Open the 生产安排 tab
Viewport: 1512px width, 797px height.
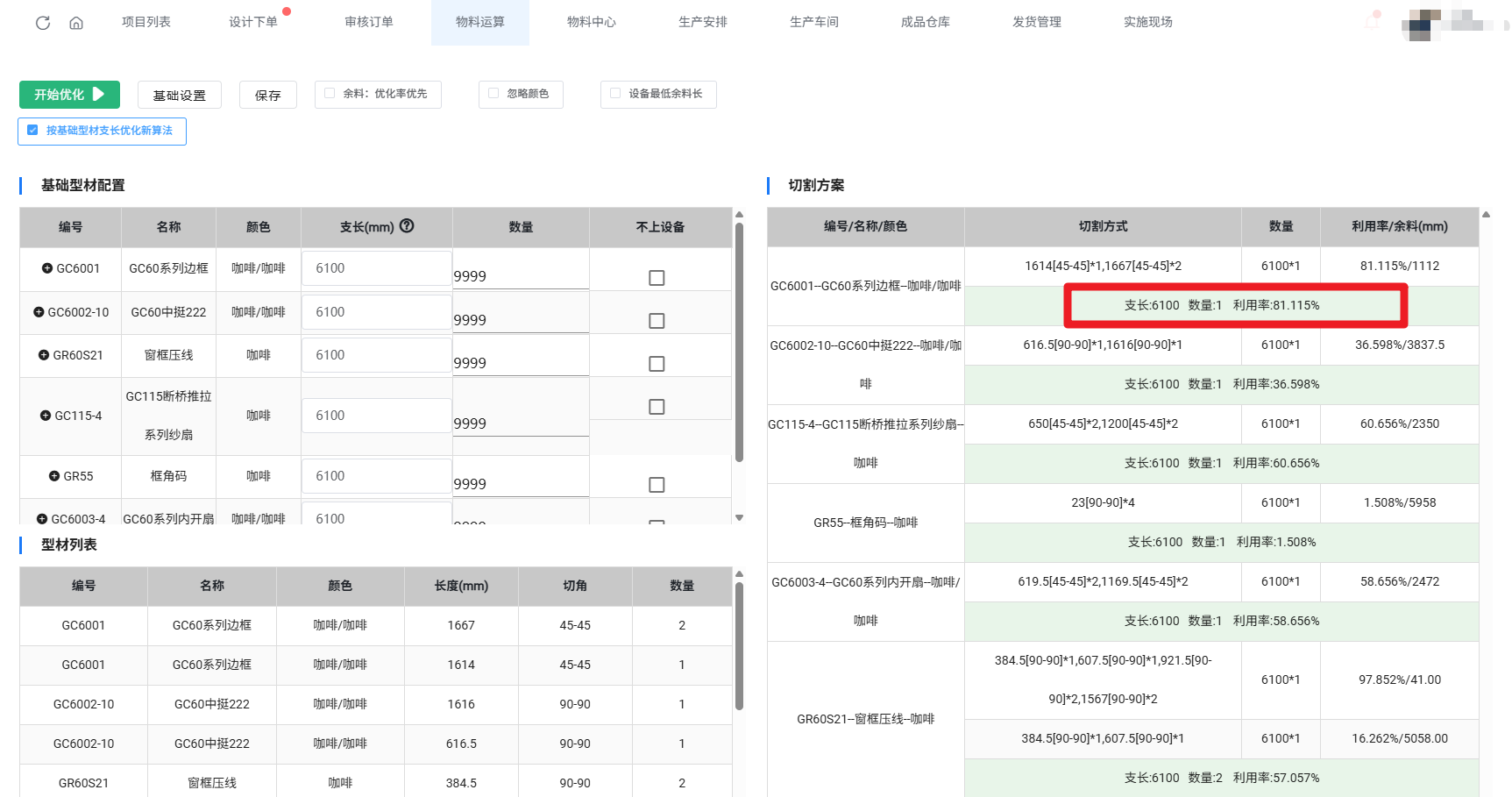pos(702,22)
